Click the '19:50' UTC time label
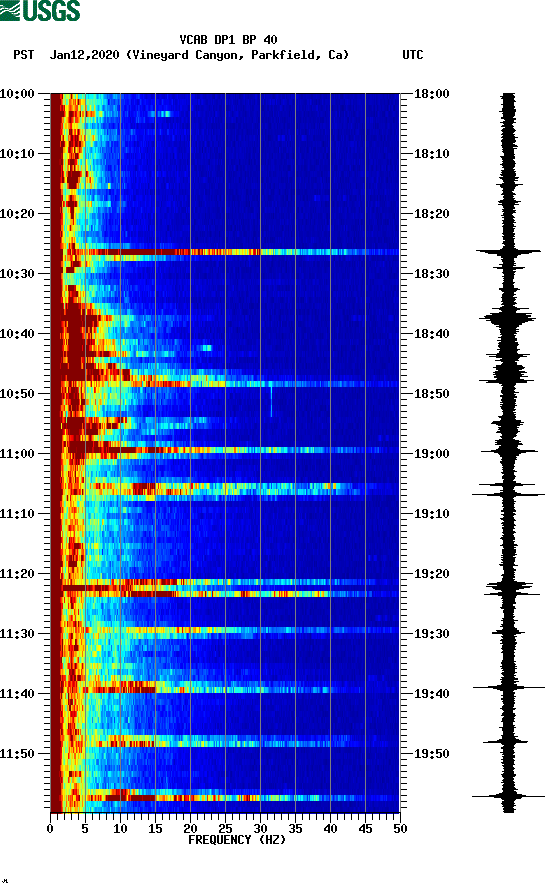Viewport: 552px width, 892px height. click(x=431, y=754)
